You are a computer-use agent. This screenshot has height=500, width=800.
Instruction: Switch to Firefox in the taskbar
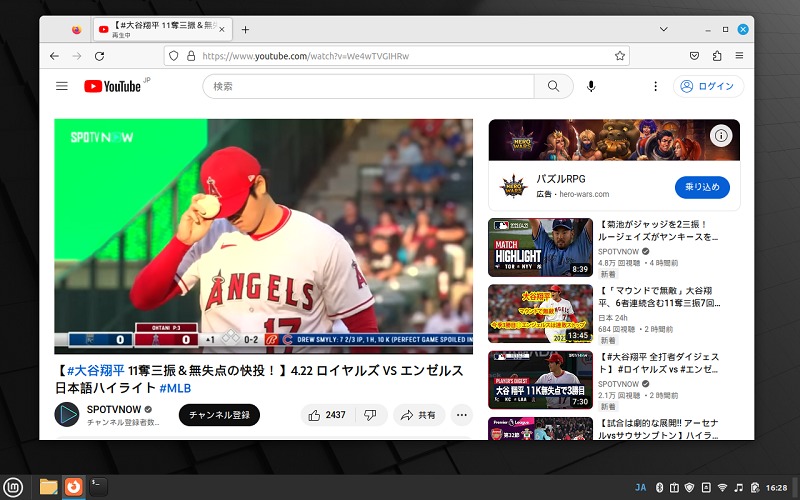pos(73,487)
